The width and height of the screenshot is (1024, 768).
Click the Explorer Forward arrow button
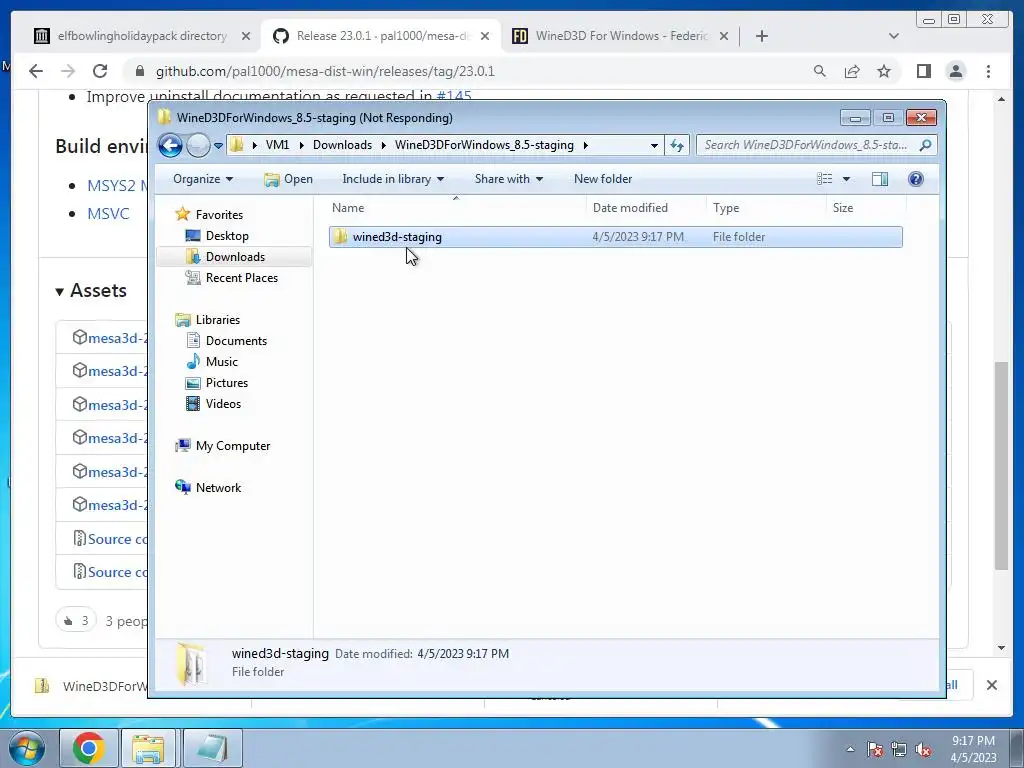click(x=199, y=145)
